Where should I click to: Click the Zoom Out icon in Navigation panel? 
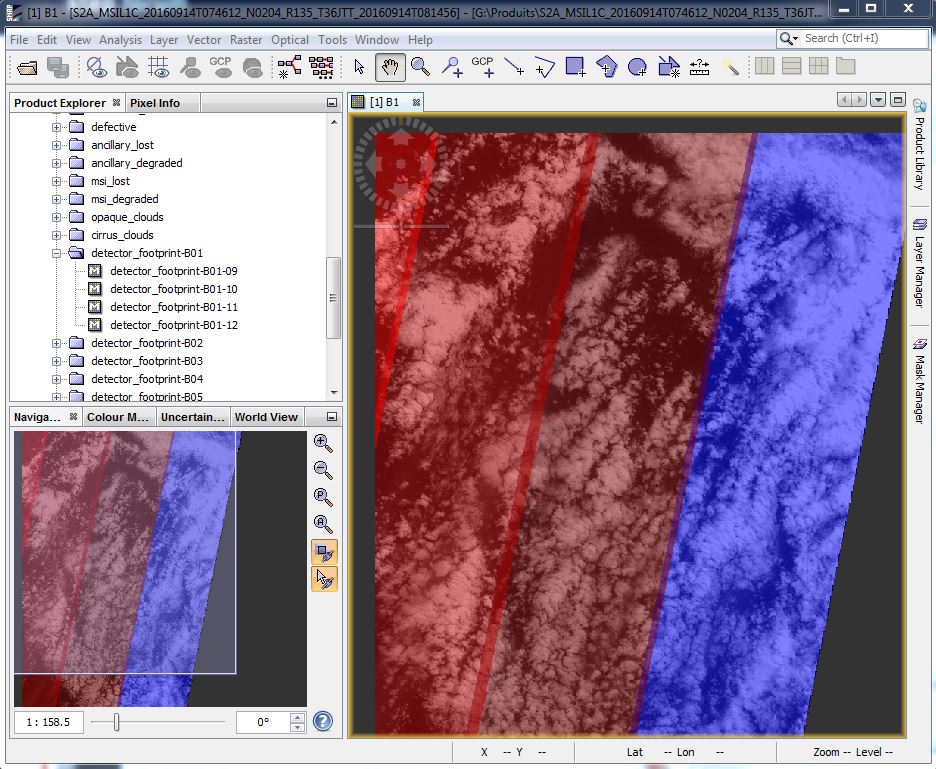323,470
